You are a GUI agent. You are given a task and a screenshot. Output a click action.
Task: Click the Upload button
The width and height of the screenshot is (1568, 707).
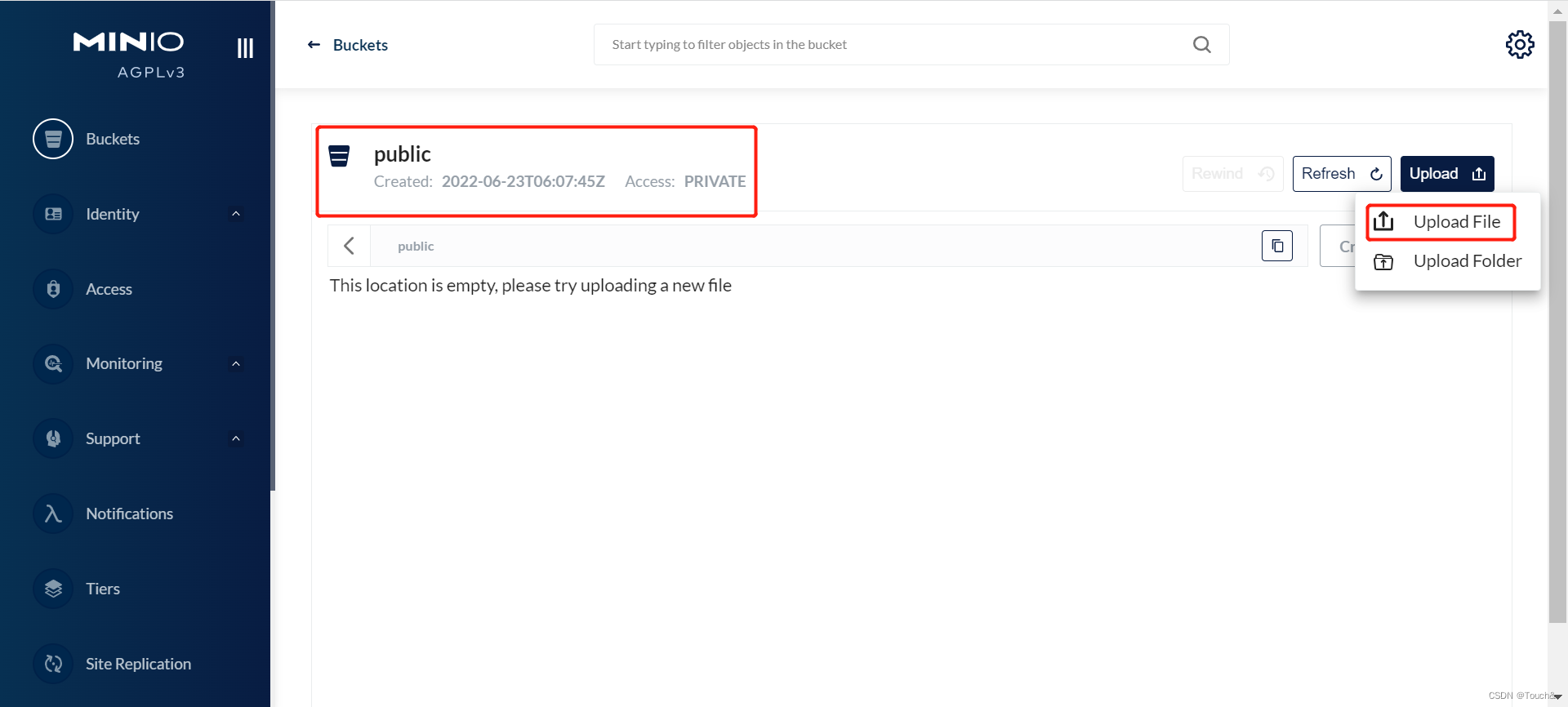(x=1446, y=174)
